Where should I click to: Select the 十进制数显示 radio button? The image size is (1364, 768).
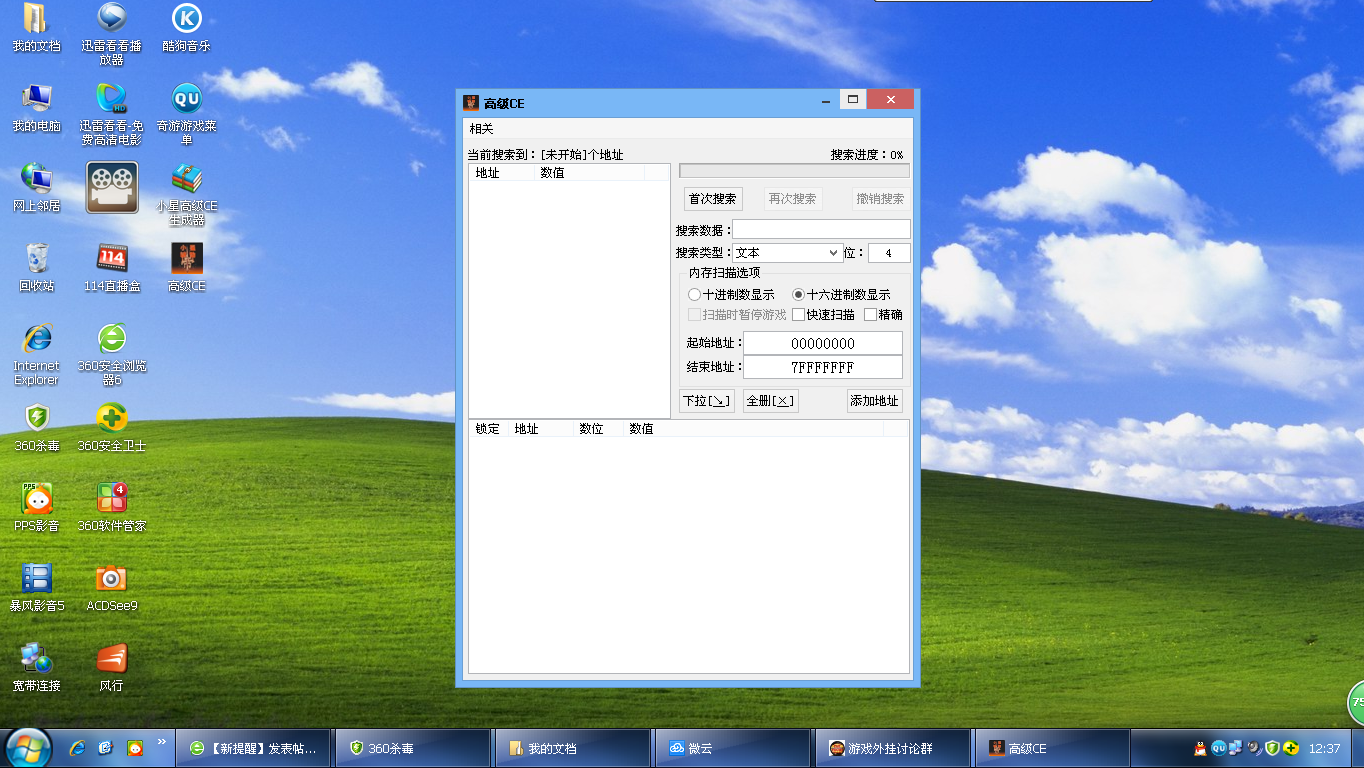pos(695,295)
